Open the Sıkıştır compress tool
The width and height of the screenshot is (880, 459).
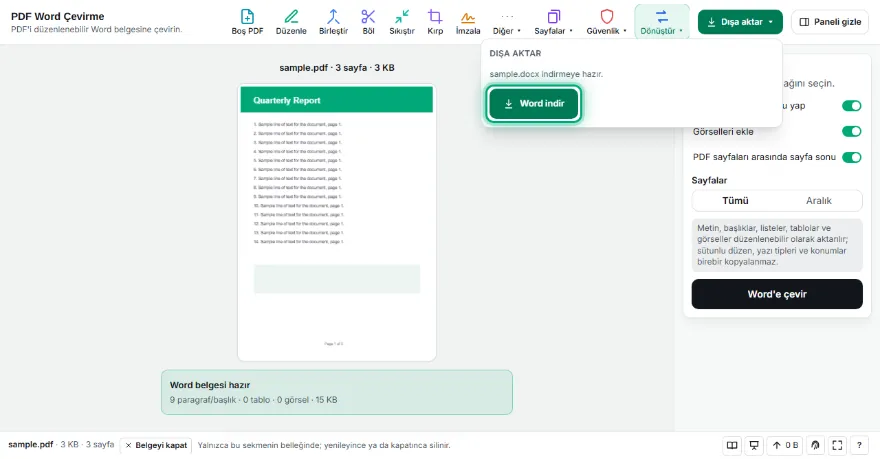pos(402,22)
